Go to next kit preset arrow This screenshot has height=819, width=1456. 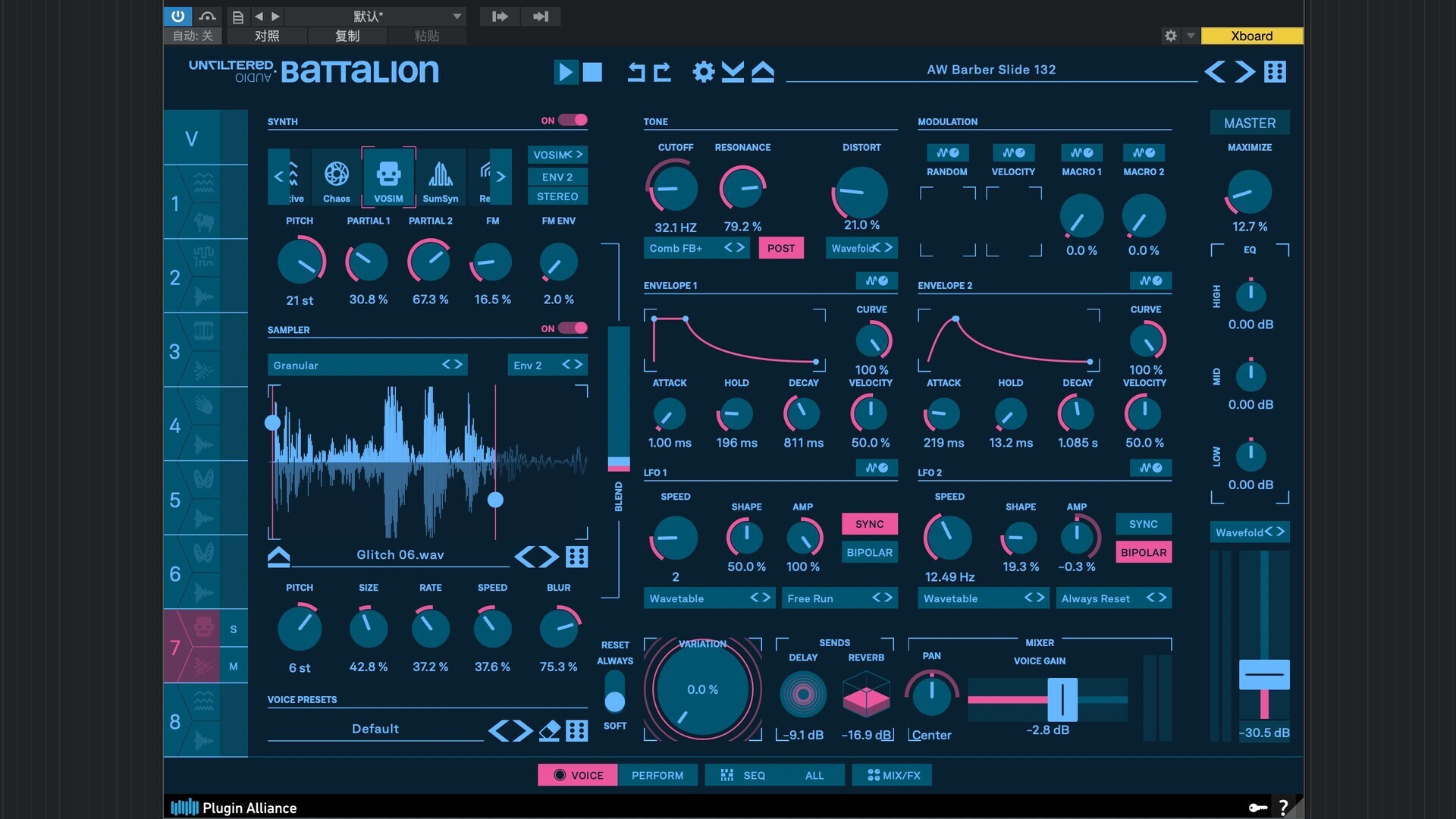click(x=1244, y=71)
